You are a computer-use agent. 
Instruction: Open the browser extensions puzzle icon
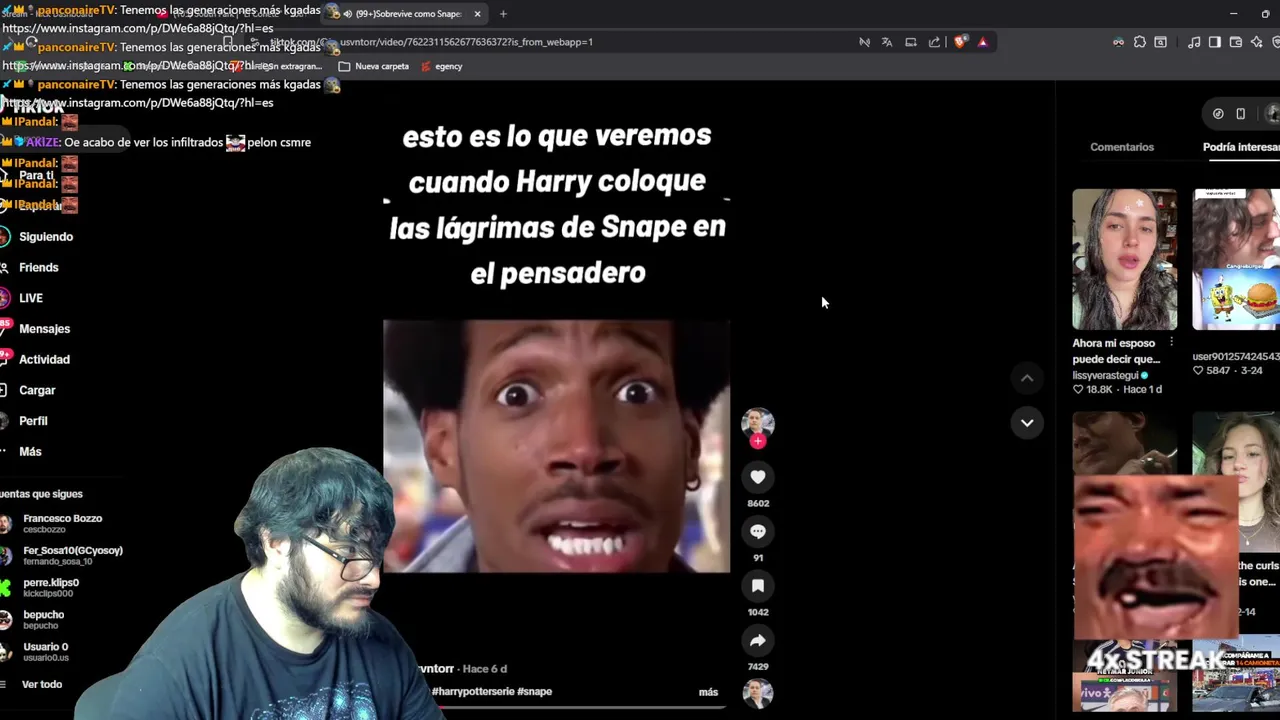1140,42
